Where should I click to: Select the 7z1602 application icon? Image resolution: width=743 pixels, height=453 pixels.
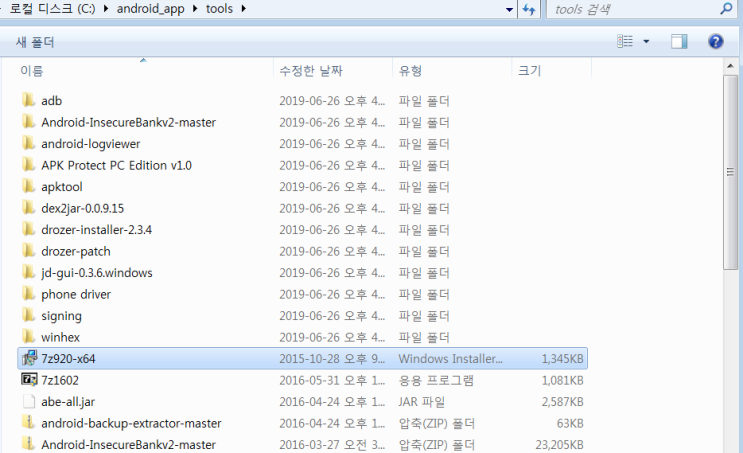coord(29,379)
